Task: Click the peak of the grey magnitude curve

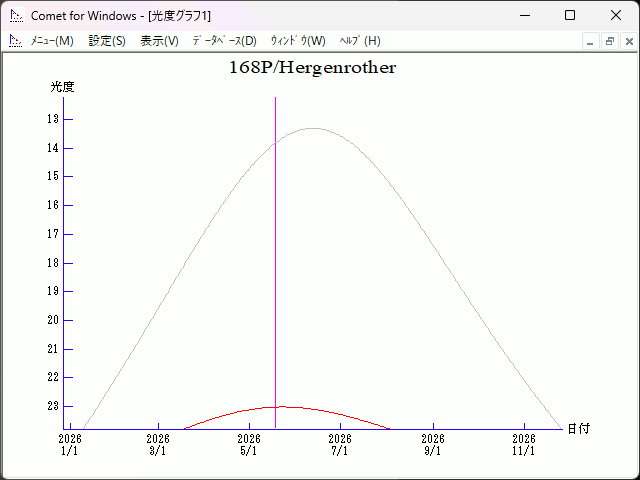Action: pos(313,128)
